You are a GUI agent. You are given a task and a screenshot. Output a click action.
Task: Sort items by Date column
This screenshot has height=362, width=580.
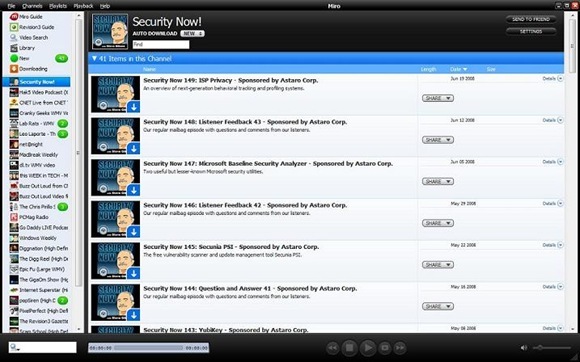click(x=458, y=70)
